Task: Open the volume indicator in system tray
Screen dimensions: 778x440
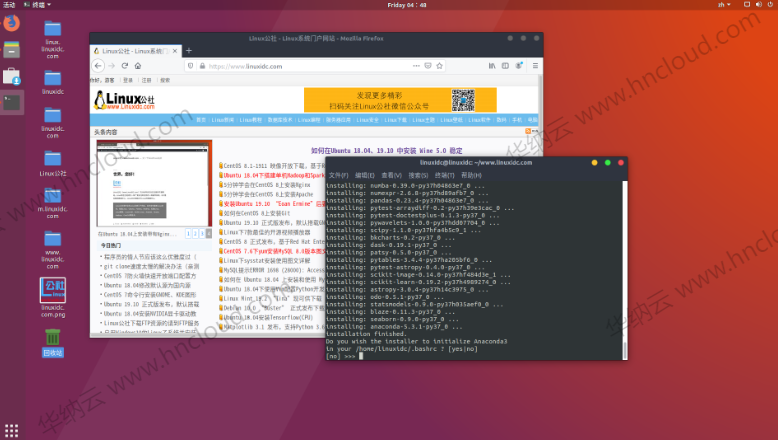Action: [x=759, y=4]
